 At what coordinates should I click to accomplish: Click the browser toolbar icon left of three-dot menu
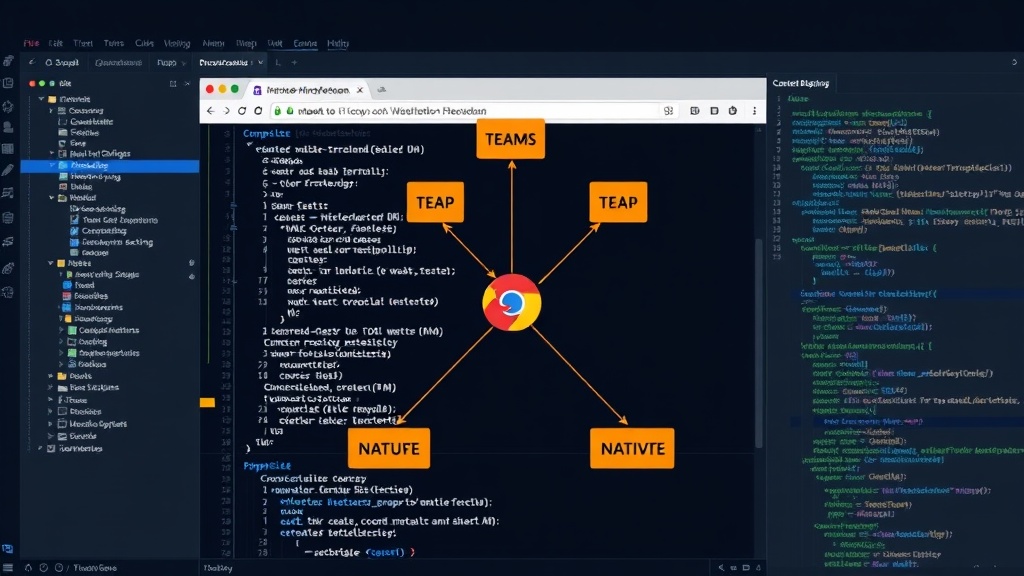(733, 111)
